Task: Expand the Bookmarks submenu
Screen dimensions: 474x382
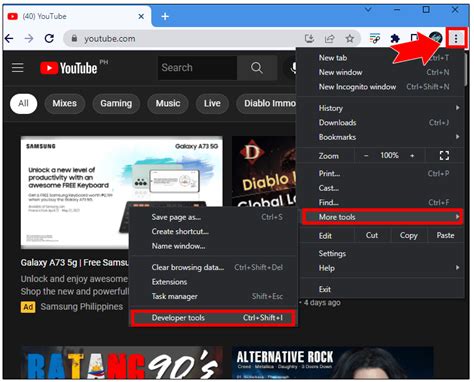Action: pyautogui.click(x=380, y=137)
